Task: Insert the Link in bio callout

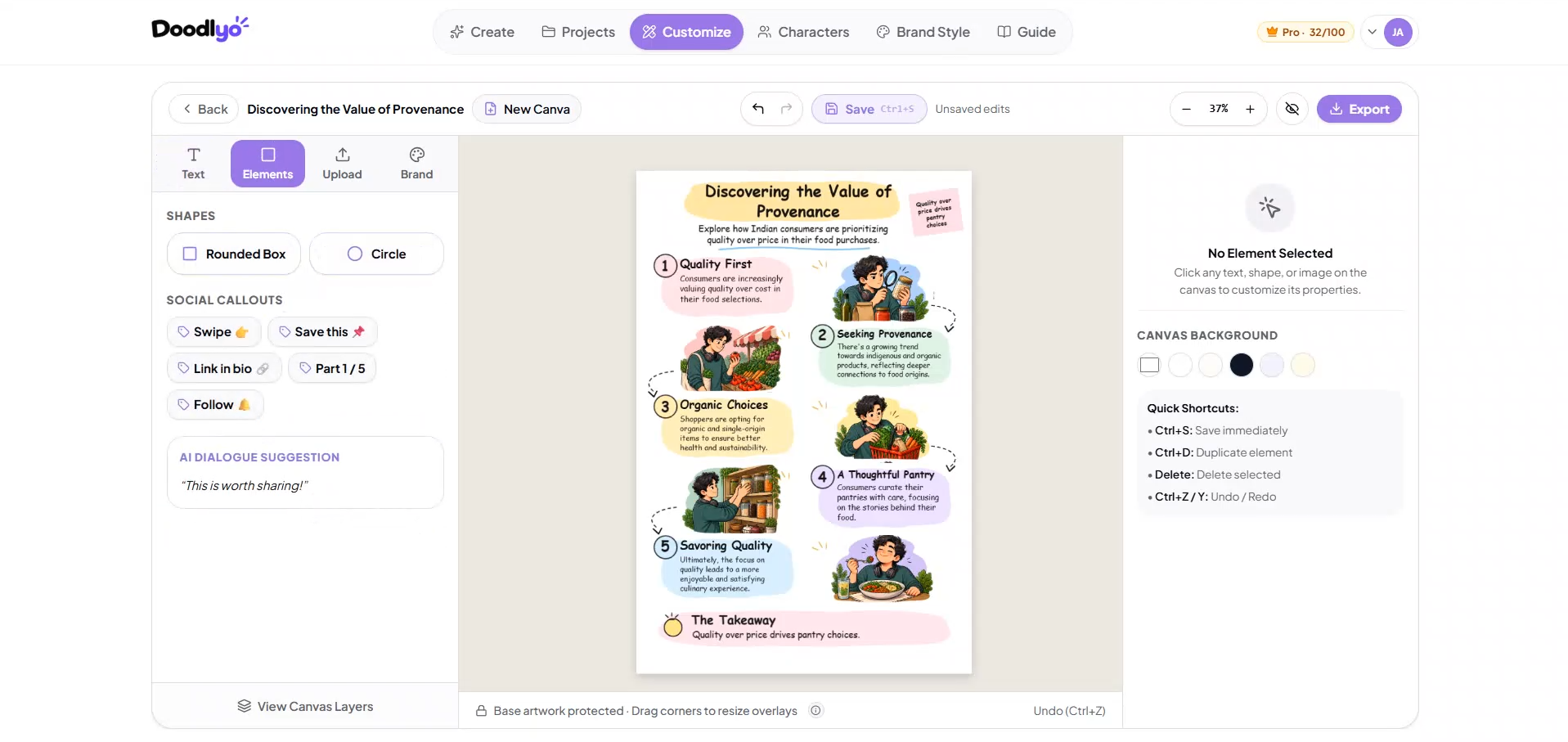Action: pyautogui.click(x=224, y=368)
